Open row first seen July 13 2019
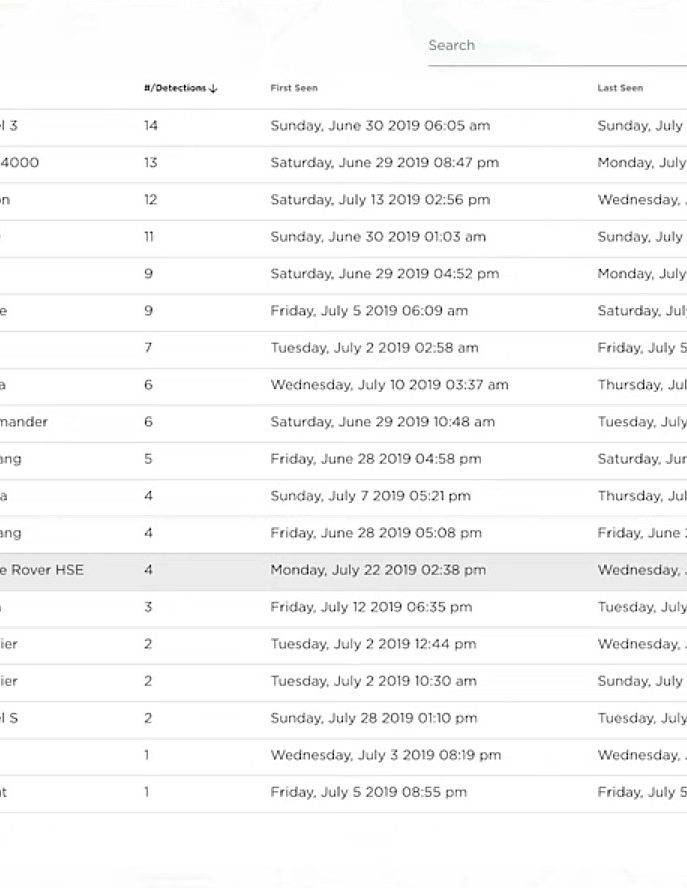The width and height of the screenshot is (687, 888). (343, 200)
